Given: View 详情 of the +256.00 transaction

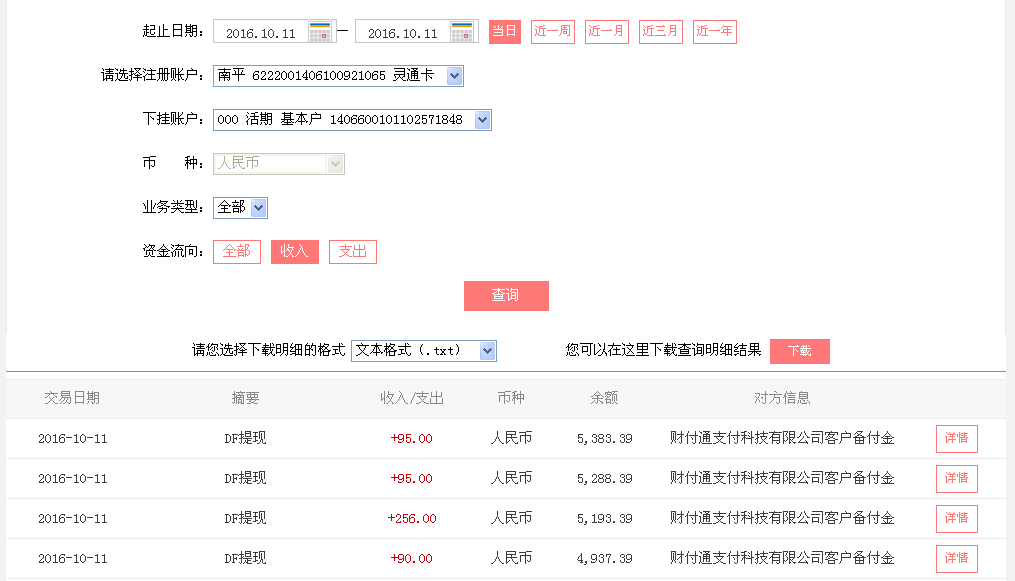Looking at the screenshot, I should click(956, 518).
